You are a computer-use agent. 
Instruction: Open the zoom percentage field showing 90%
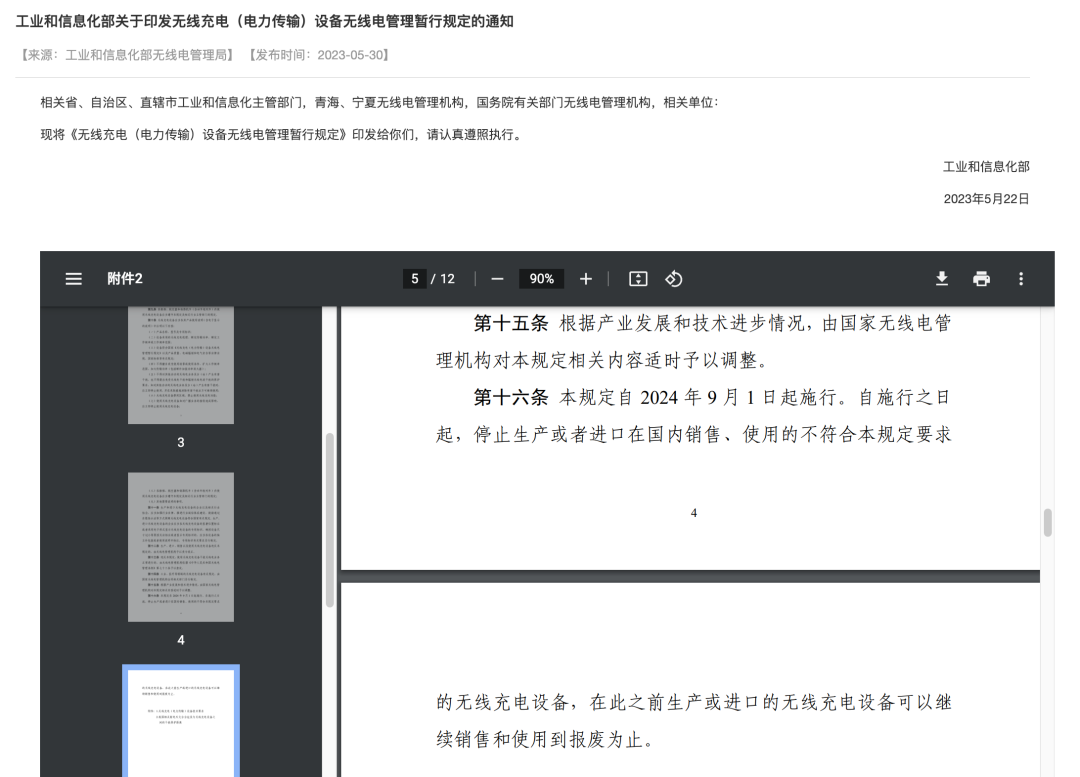[542, 279]
